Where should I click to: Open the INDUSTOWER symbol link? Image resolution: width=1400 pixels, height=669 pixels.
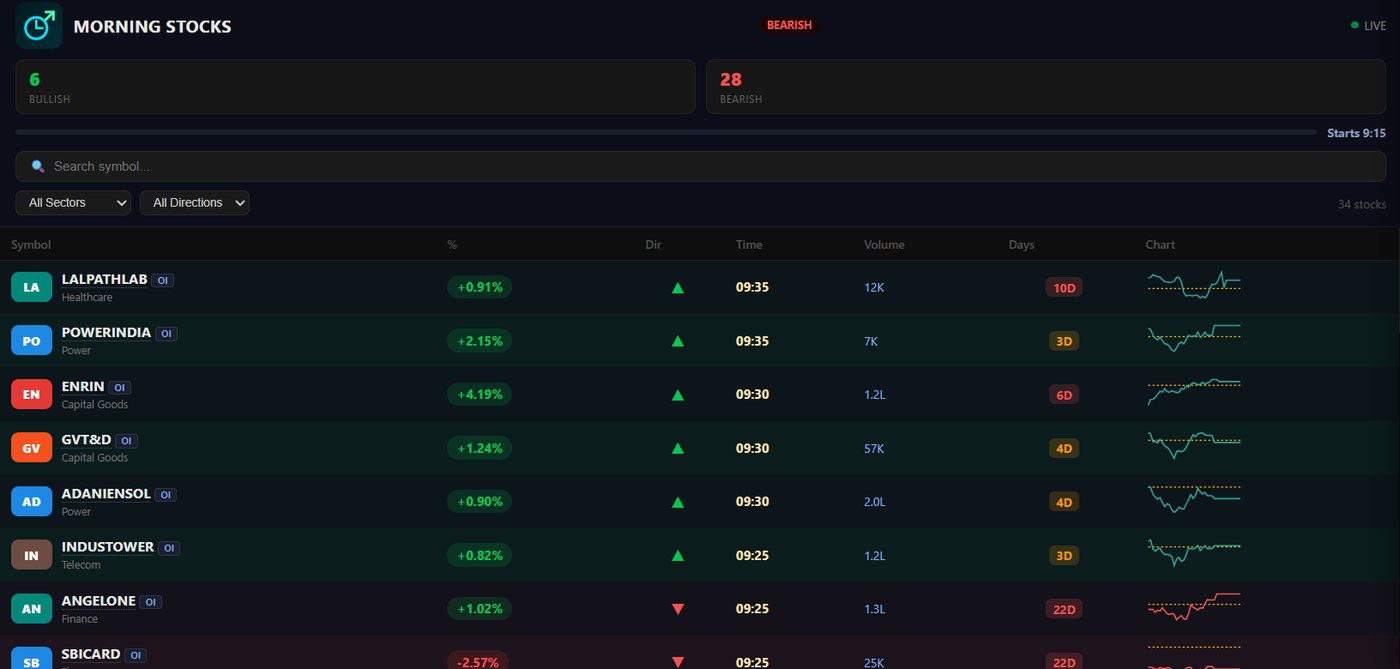pyautogui.click(x=108, y=547)
